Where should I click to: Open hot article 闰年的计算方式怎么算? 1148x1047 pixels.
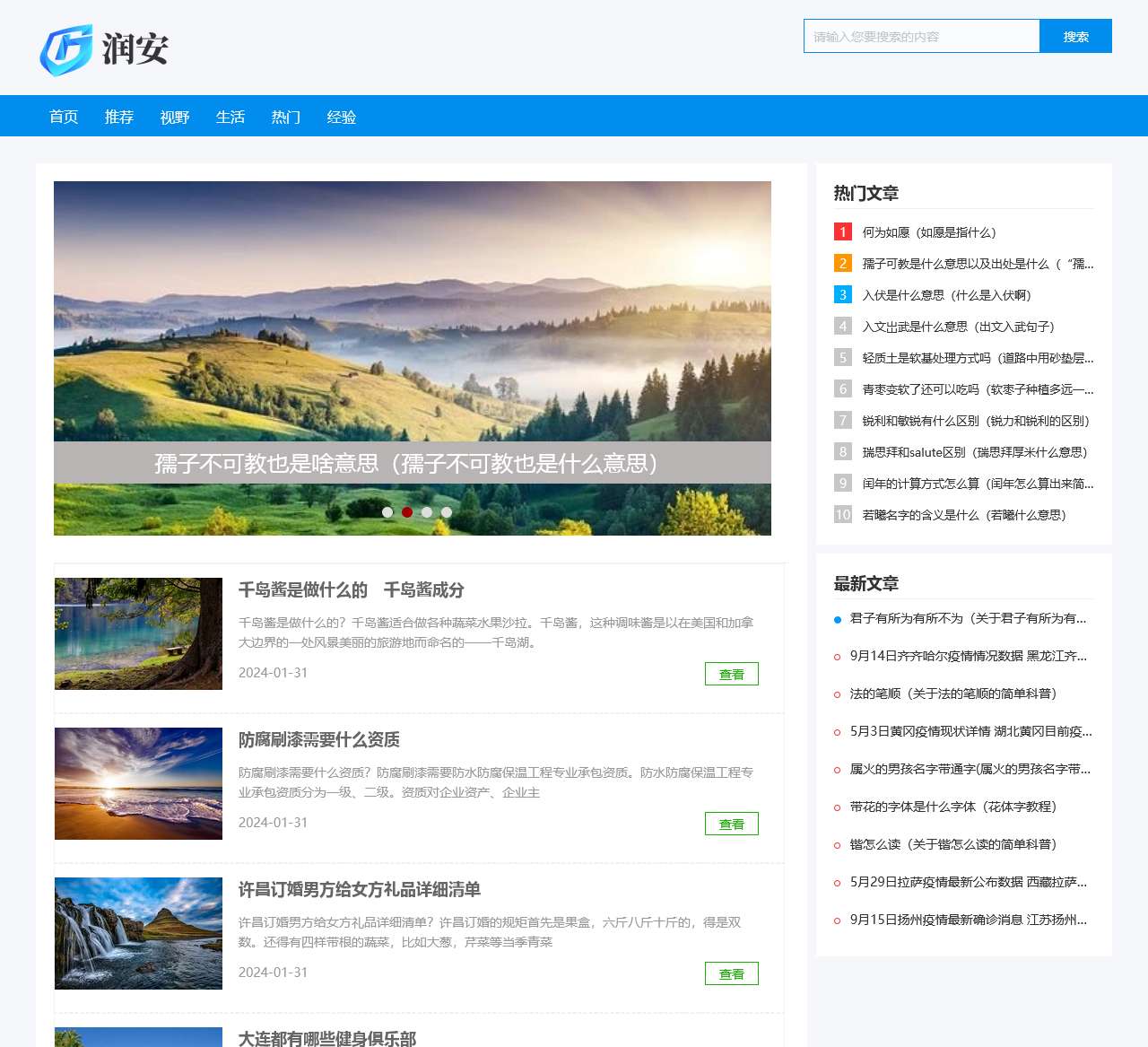(978, 484)
